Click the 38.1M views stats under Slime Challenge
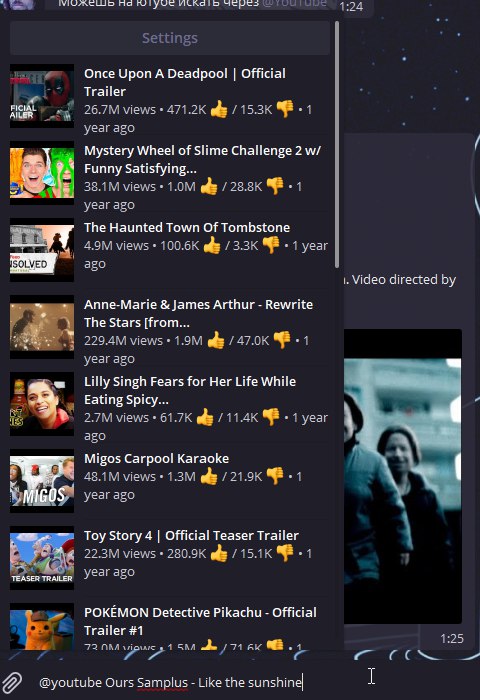Image resolution: width=480 pixels, height=700 pixels. 193,195
